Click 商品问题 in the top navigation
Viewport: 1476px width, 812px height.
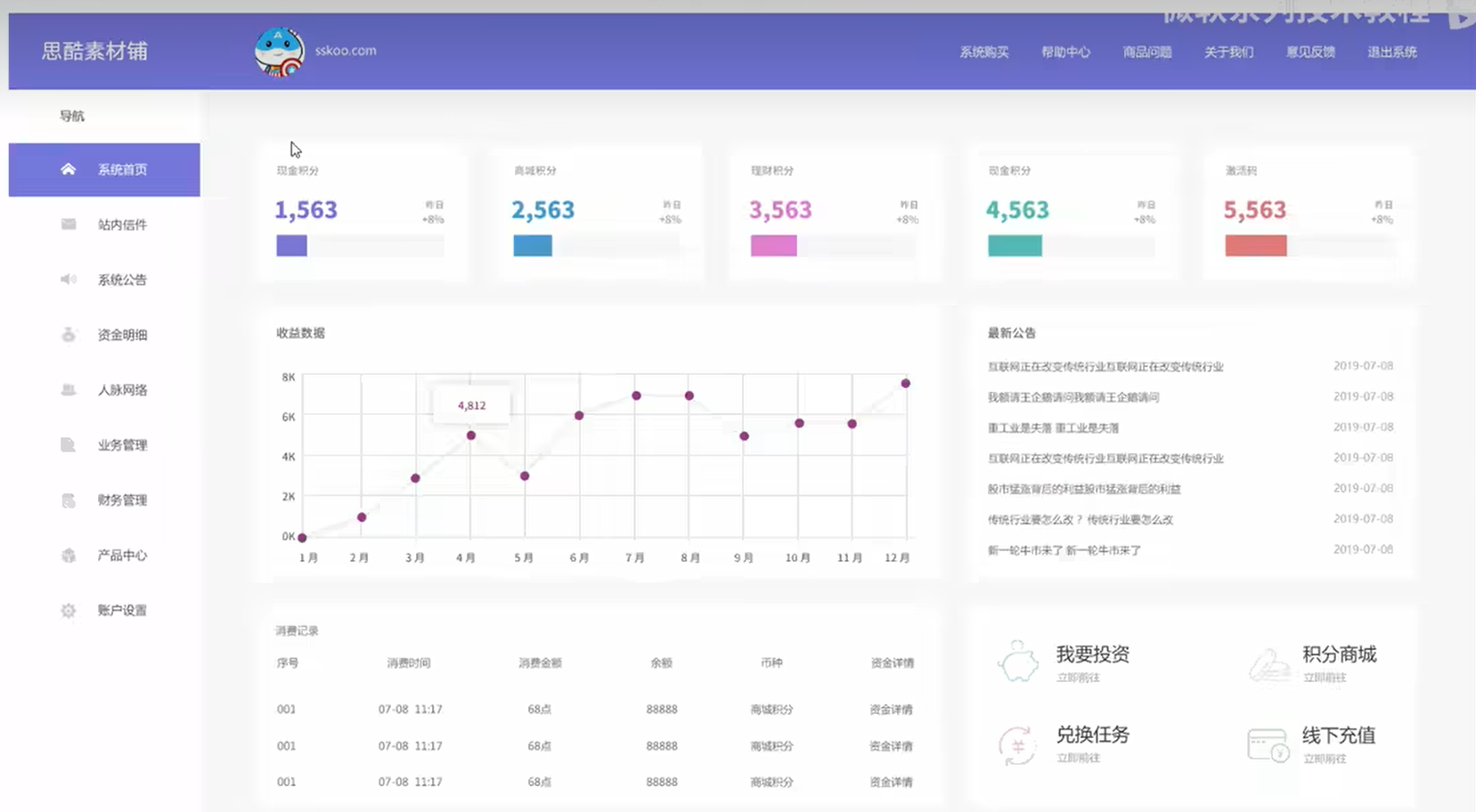coord(1147,53)
